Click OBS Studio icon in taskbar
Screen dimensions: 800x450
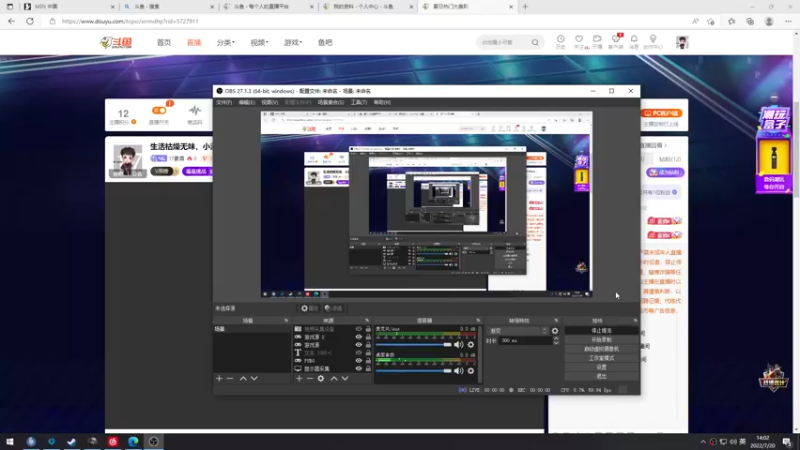coord(154,441)
